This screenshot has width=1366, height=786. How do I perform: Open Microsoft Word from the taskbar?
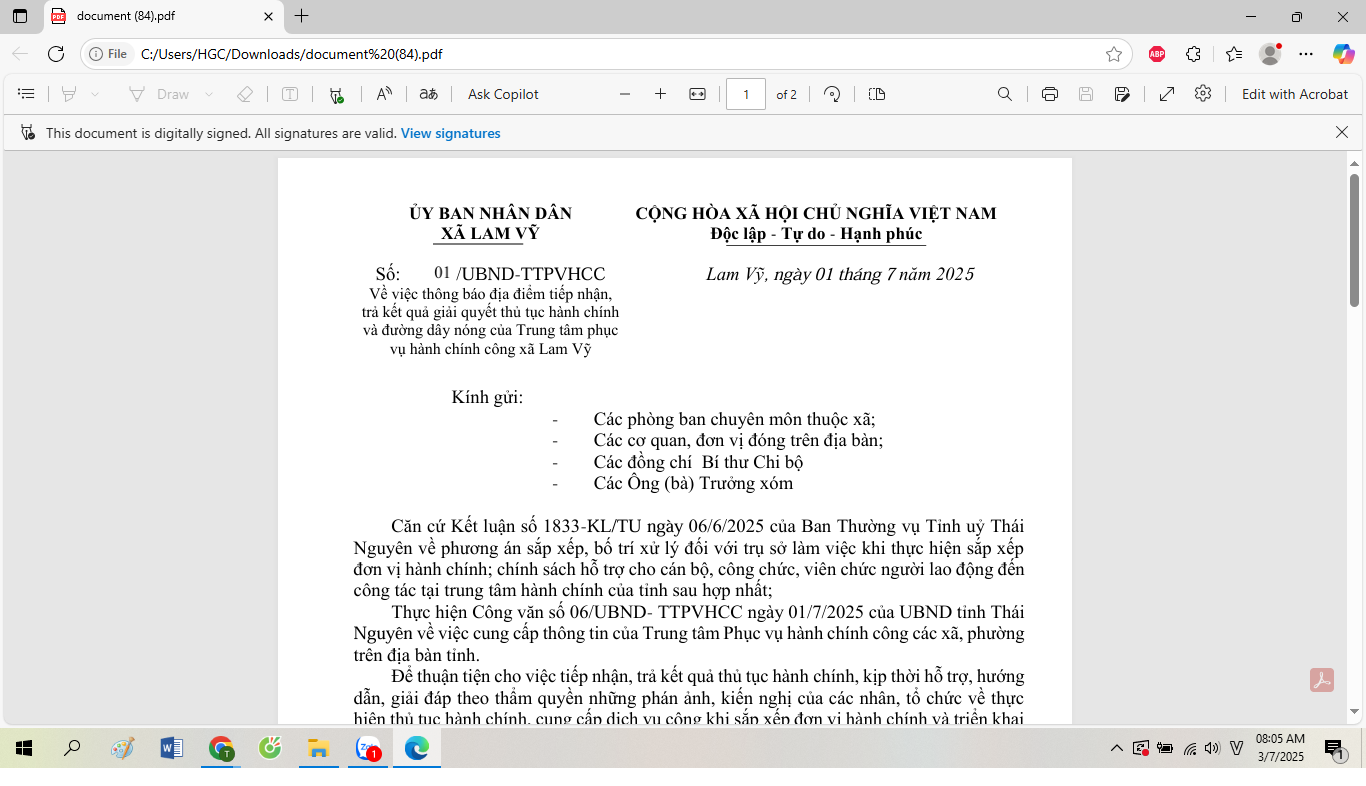[x=171, y=748]
